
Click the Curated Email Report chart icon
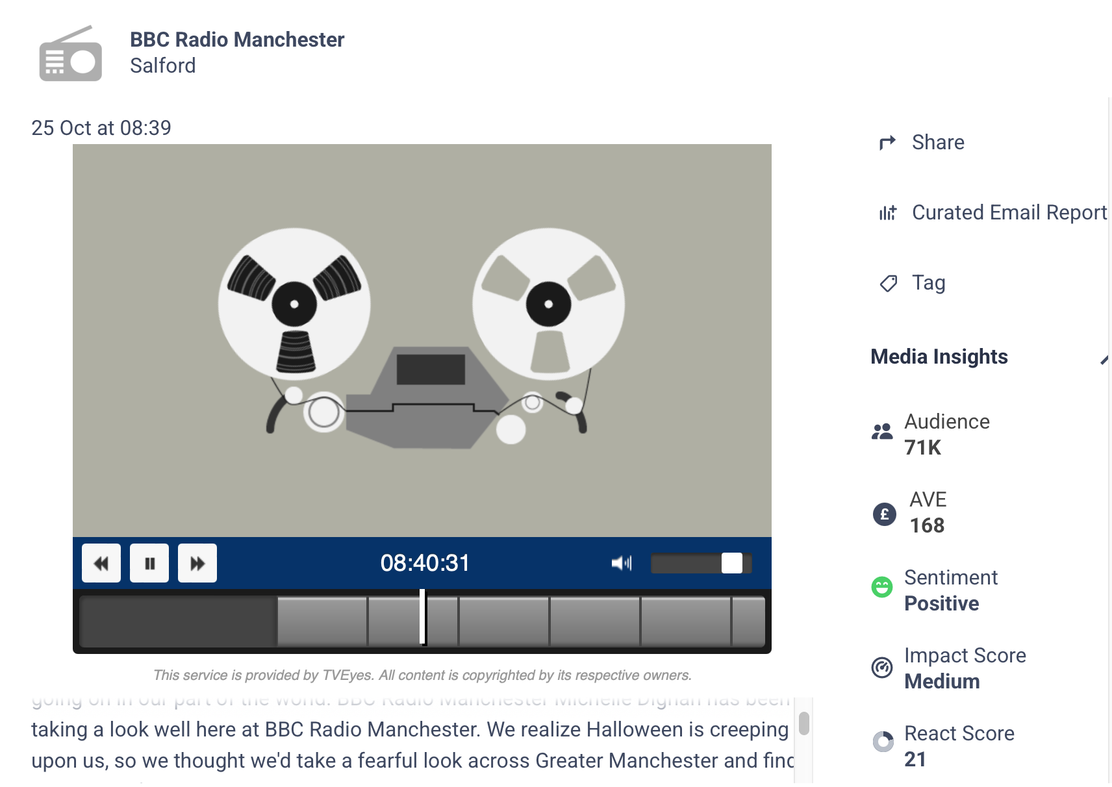(x=888, y=213)
